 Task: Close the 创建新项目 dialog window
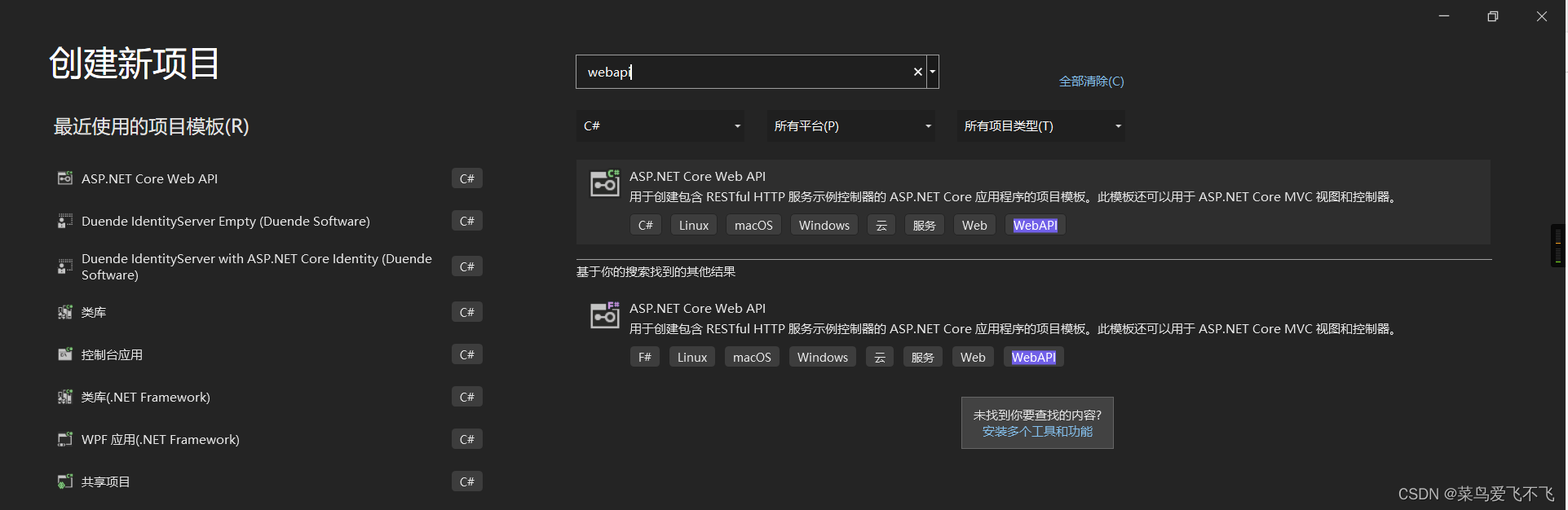1542,16
